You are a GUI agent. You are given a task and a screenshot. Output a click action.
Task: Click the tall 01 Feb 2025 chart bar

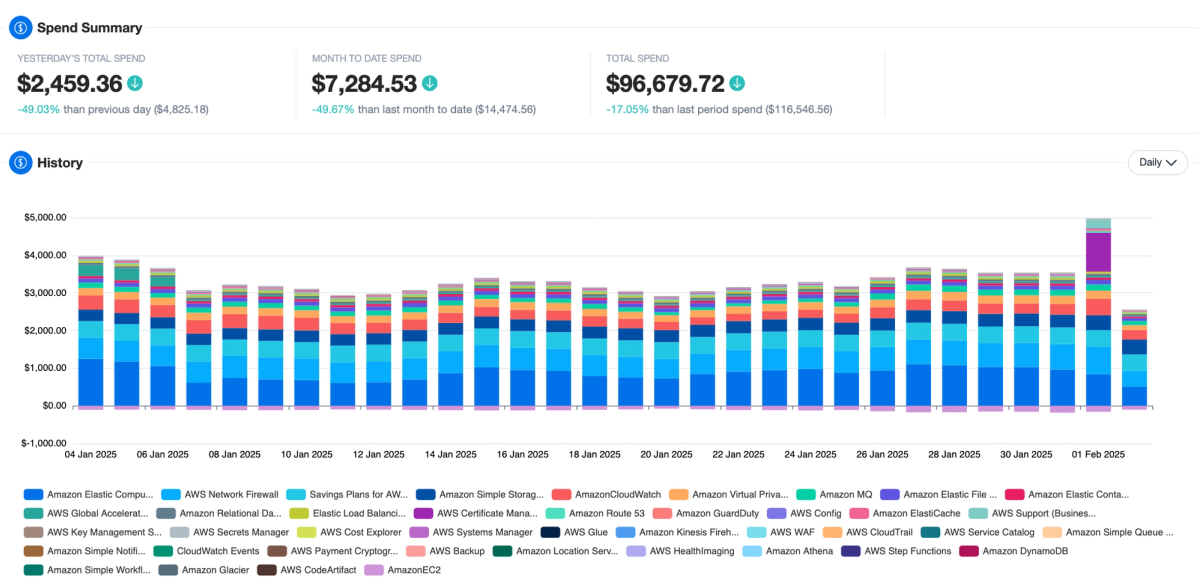1098,314
